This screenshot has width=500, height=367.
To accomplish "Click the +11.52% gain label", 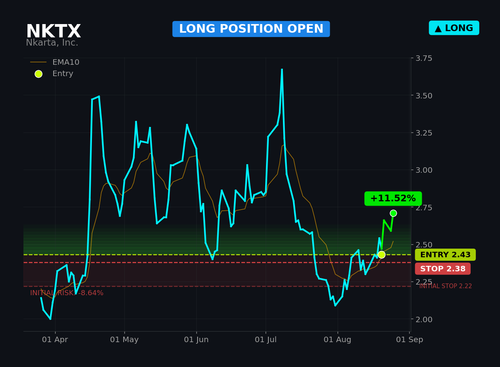I will tap(393, 198).
